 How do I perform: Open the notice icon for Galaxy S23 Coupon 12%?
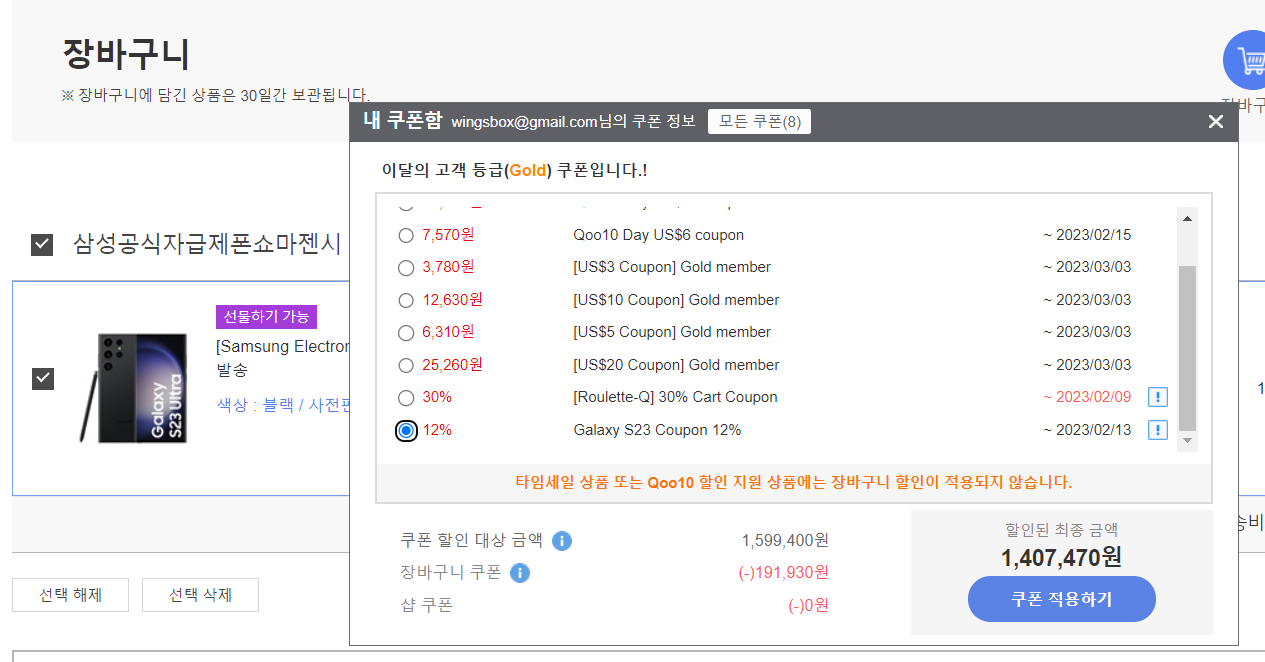tap(1157, 430)
